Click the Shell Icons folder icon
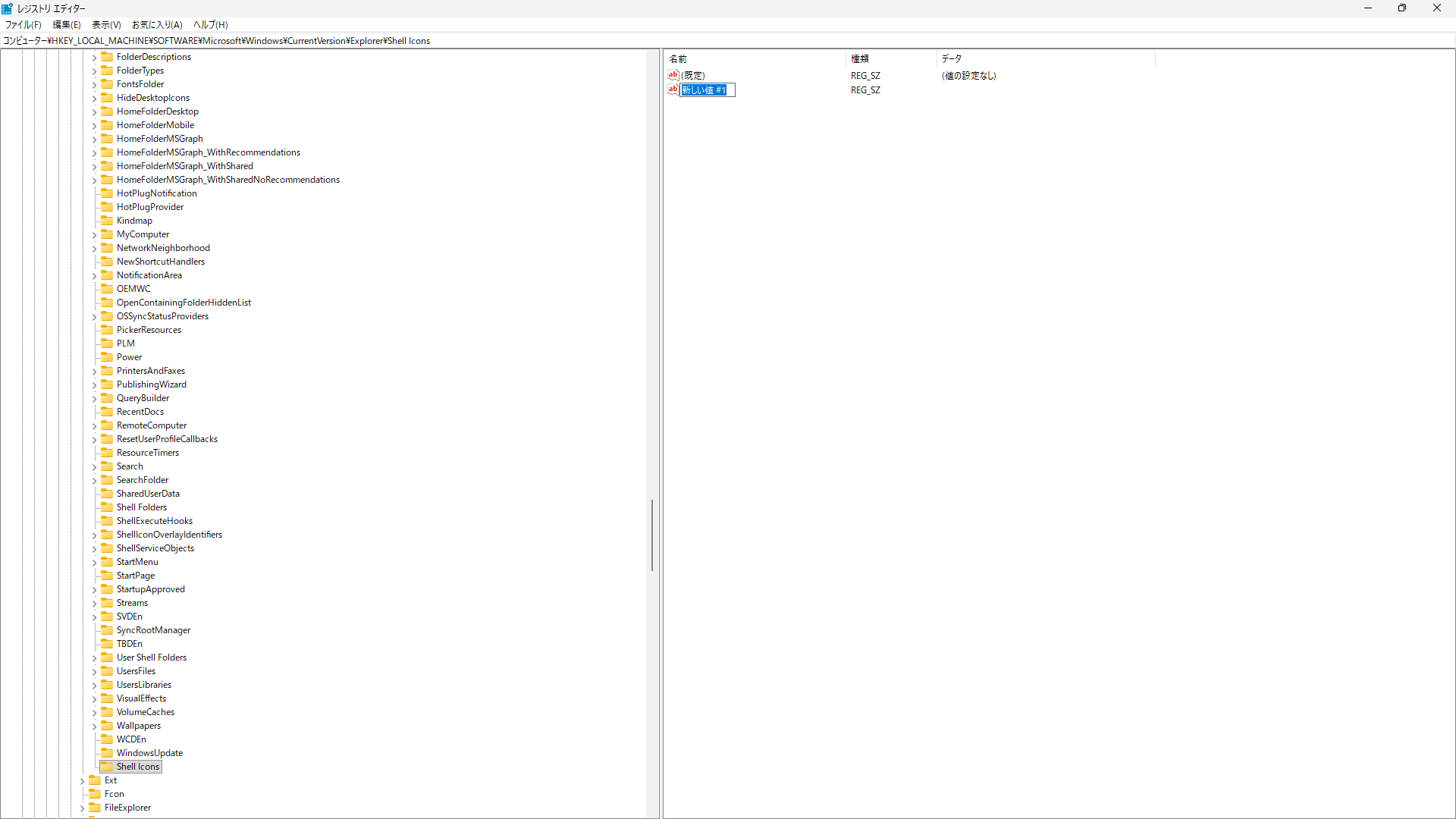Viewport: 1456px width, 819px height. tap(107, 766)
